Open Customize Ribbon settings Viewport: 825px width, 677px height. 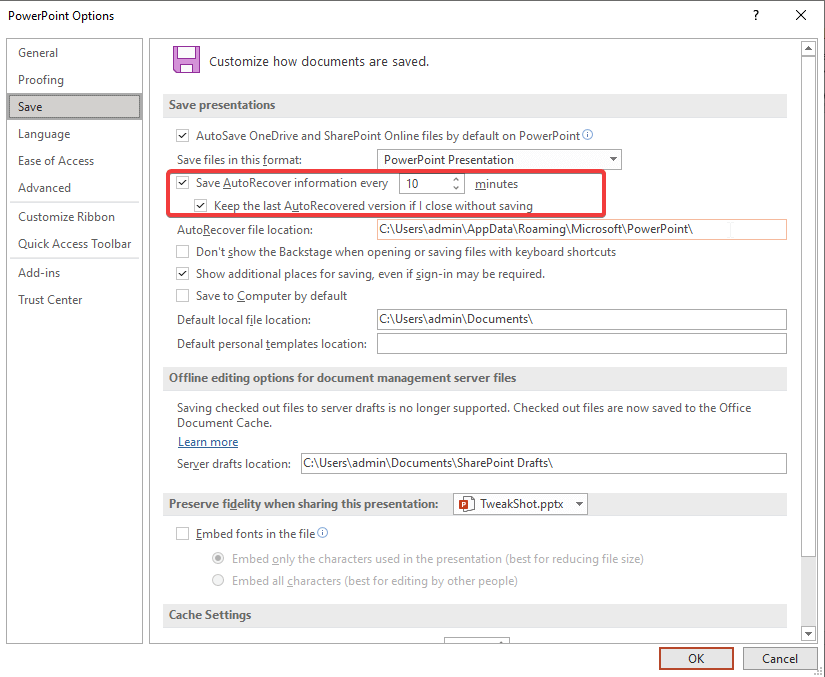pos(74,217)
